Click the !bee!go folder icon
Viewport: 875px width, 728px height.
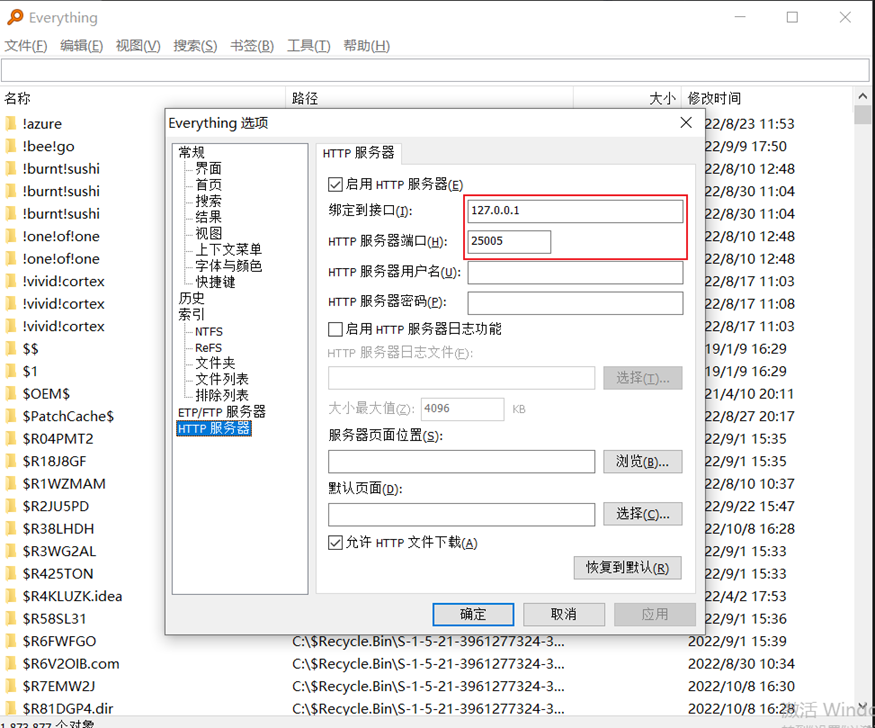pyautogui.click(x=11, y=146)
